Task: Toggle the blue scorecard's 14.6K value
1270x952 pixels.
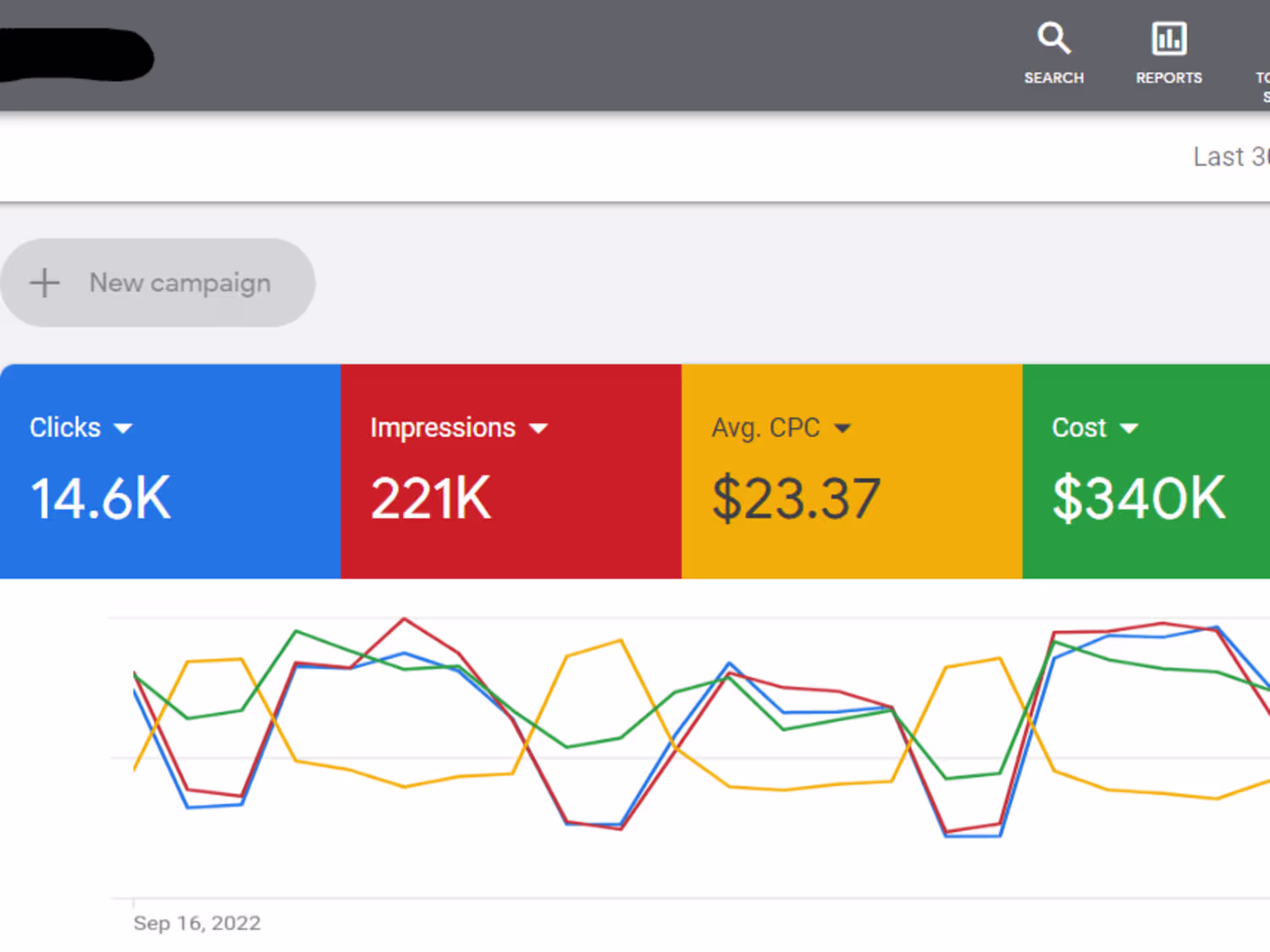Action: (x=101, y=498)
